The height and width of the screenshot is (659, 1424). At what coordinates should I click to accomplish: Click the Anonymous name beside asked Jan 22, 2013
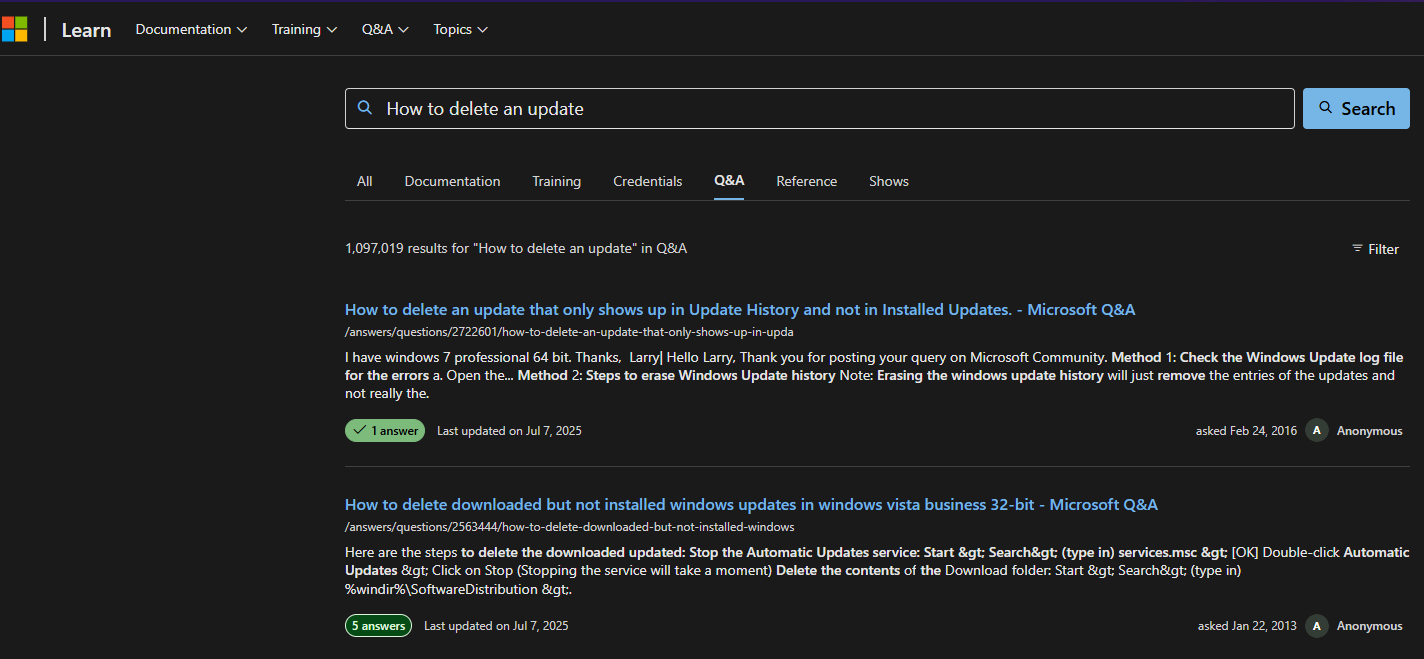(1369, 626)
